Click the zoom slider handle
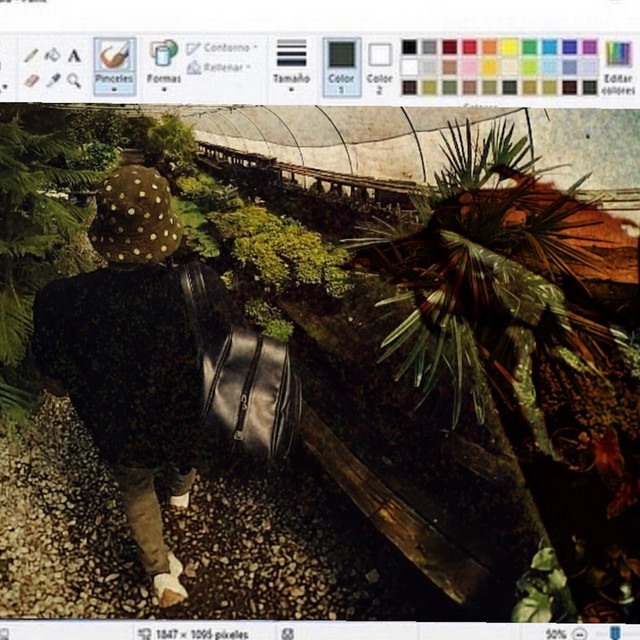This screenshot has width=640, height=640. tap(614, 633)
